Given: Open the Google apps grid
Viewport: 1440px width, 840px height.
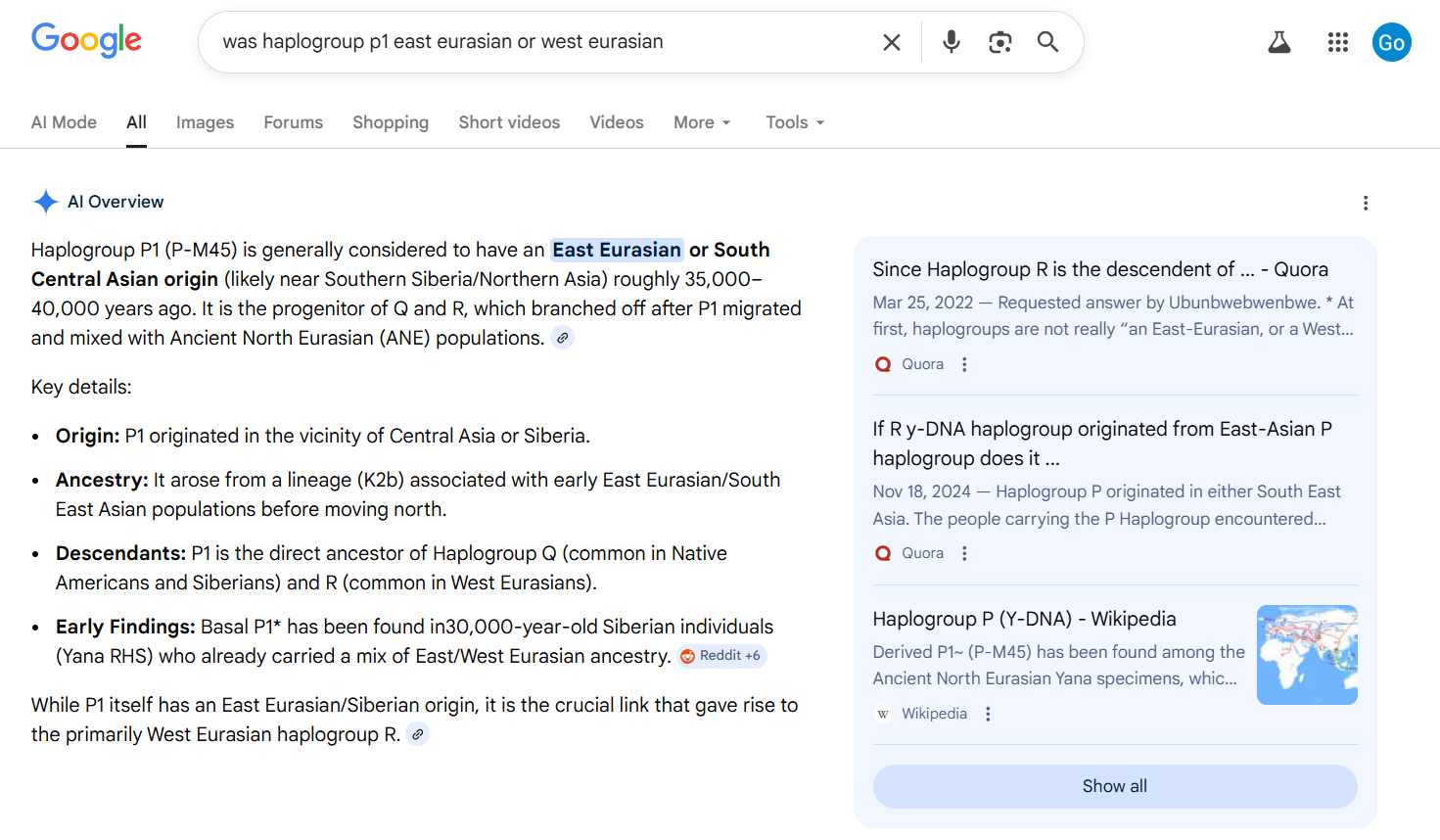Looking at the screenshot, I should pyautogui.click(x=1337, y=42).
